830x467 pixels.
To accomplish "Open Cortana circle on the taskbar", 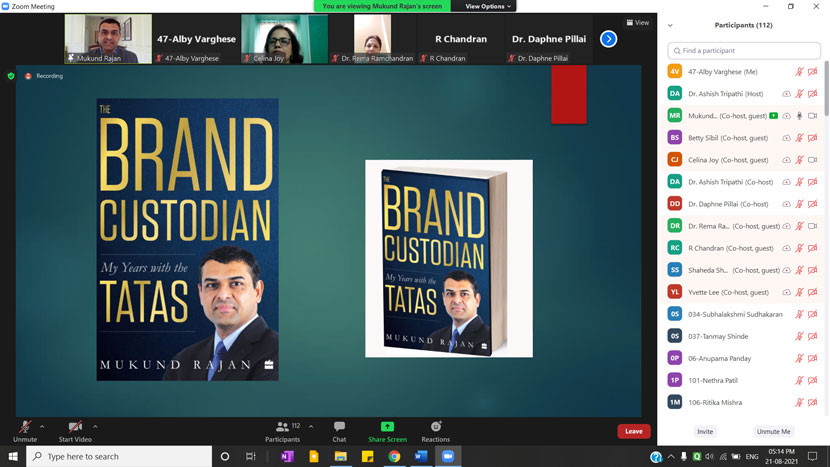I will [225, 456].
